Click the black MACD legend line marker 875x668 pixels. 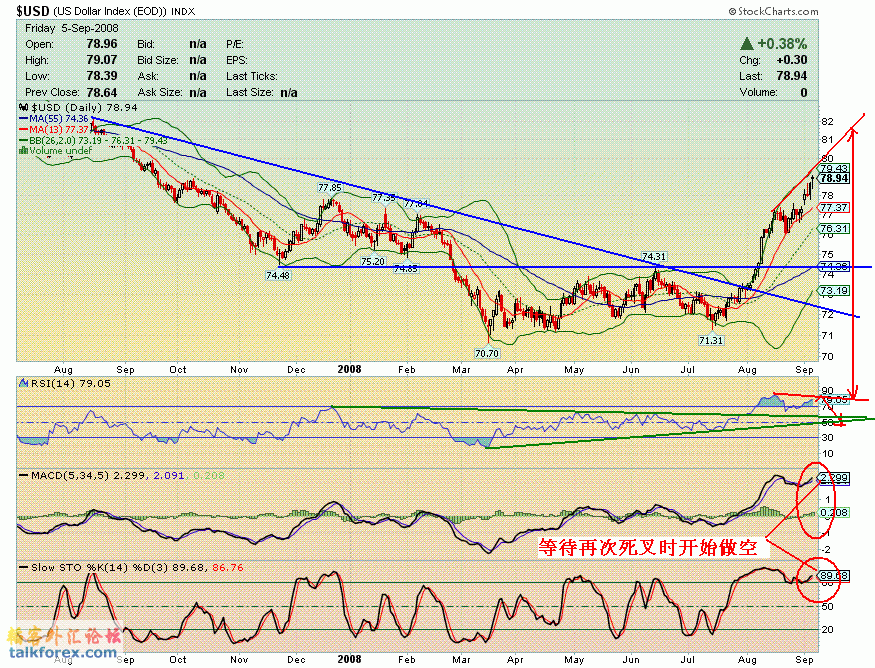pyautogui.click(x=23, y=475)
